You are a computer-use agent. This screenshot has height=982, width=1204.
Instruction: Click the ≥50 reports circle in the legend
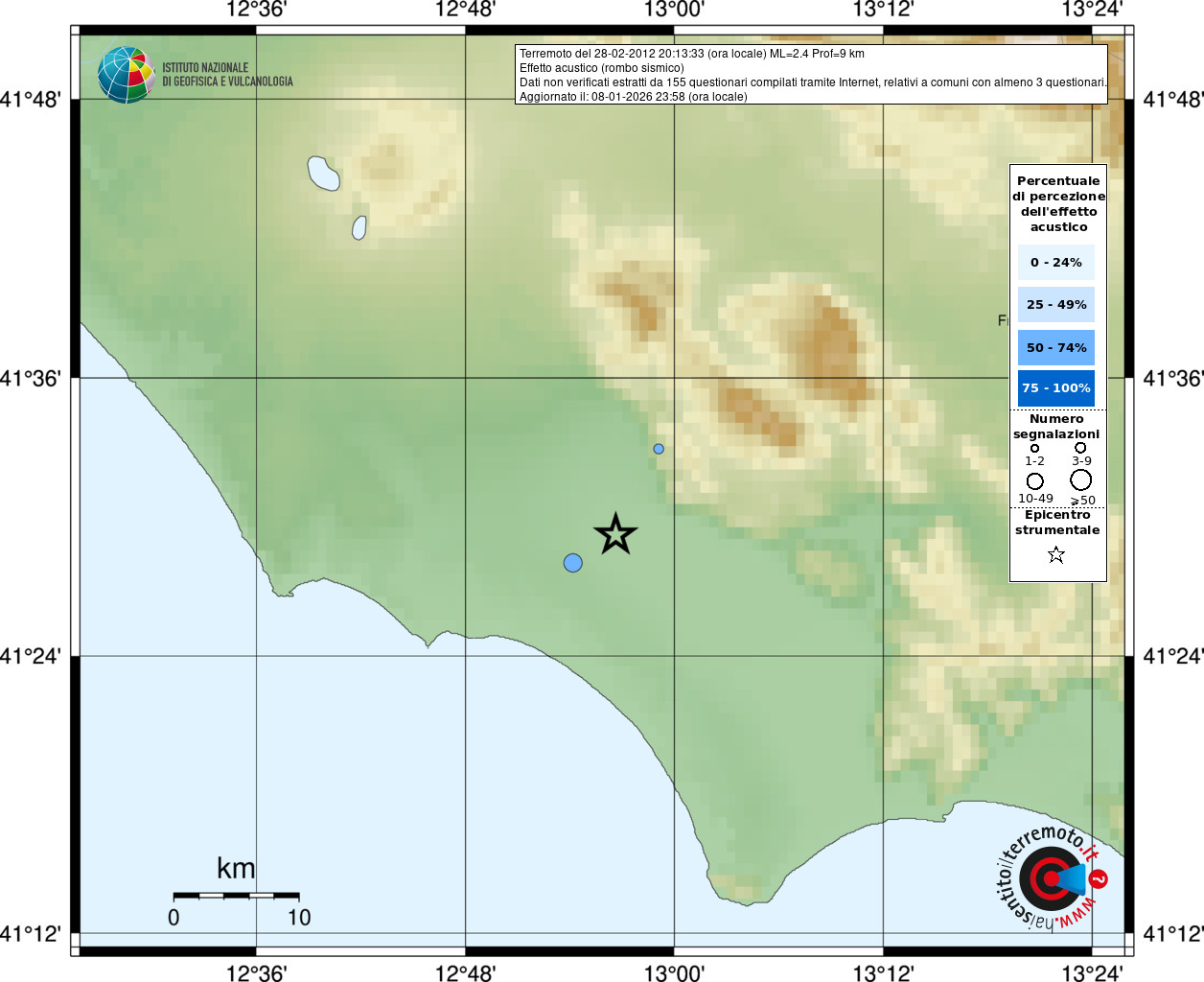pos(1081,479)
